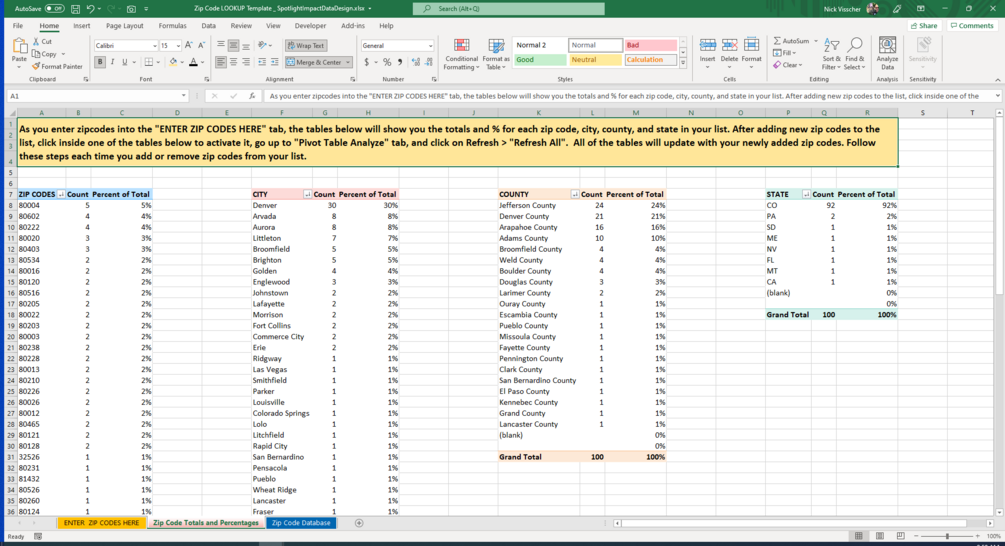Screen dimensions: 1005x546
Task: Click the Format cells icon
Action: 751,46
